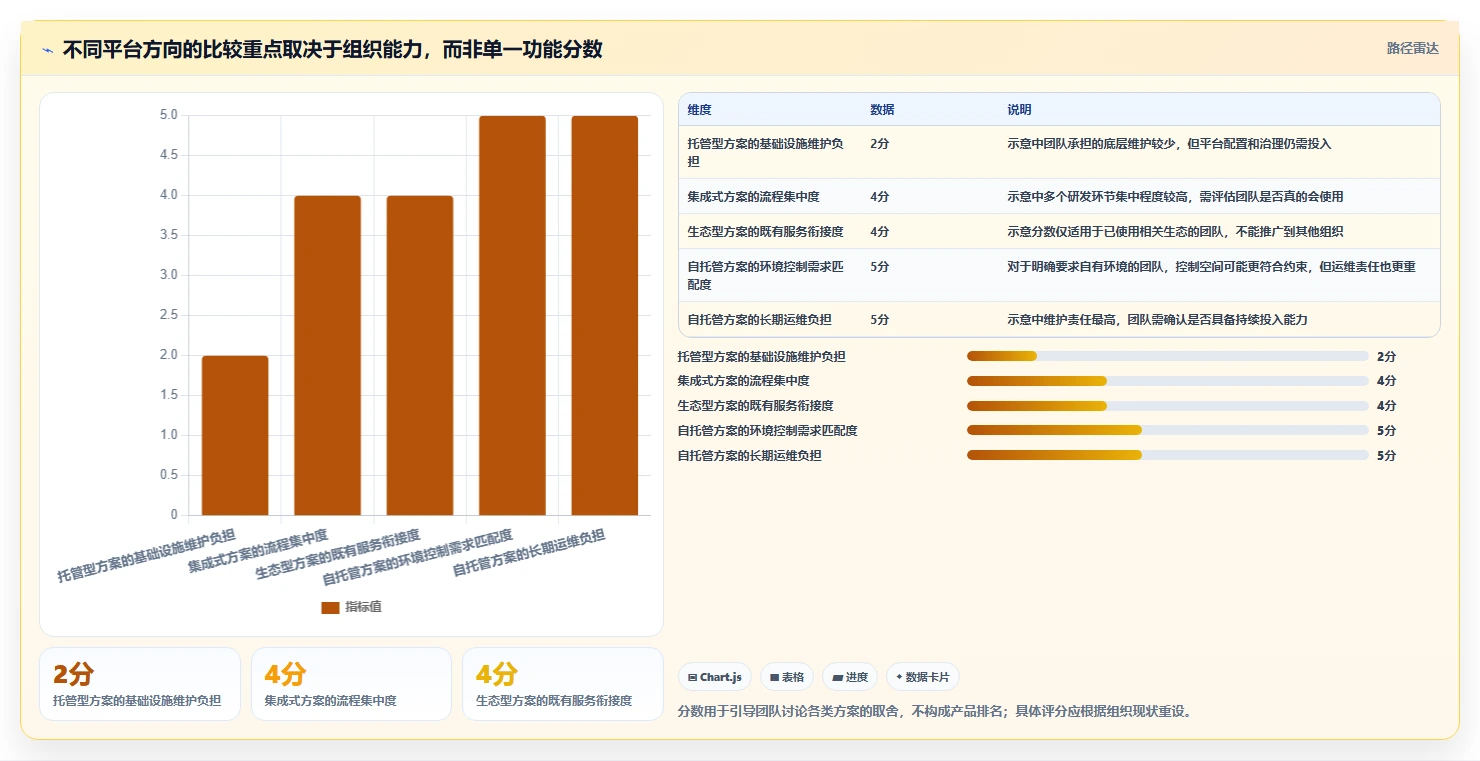Click the 维度 table column header
This screenshot has width=1480, height=761.
(x=699, y=110)
